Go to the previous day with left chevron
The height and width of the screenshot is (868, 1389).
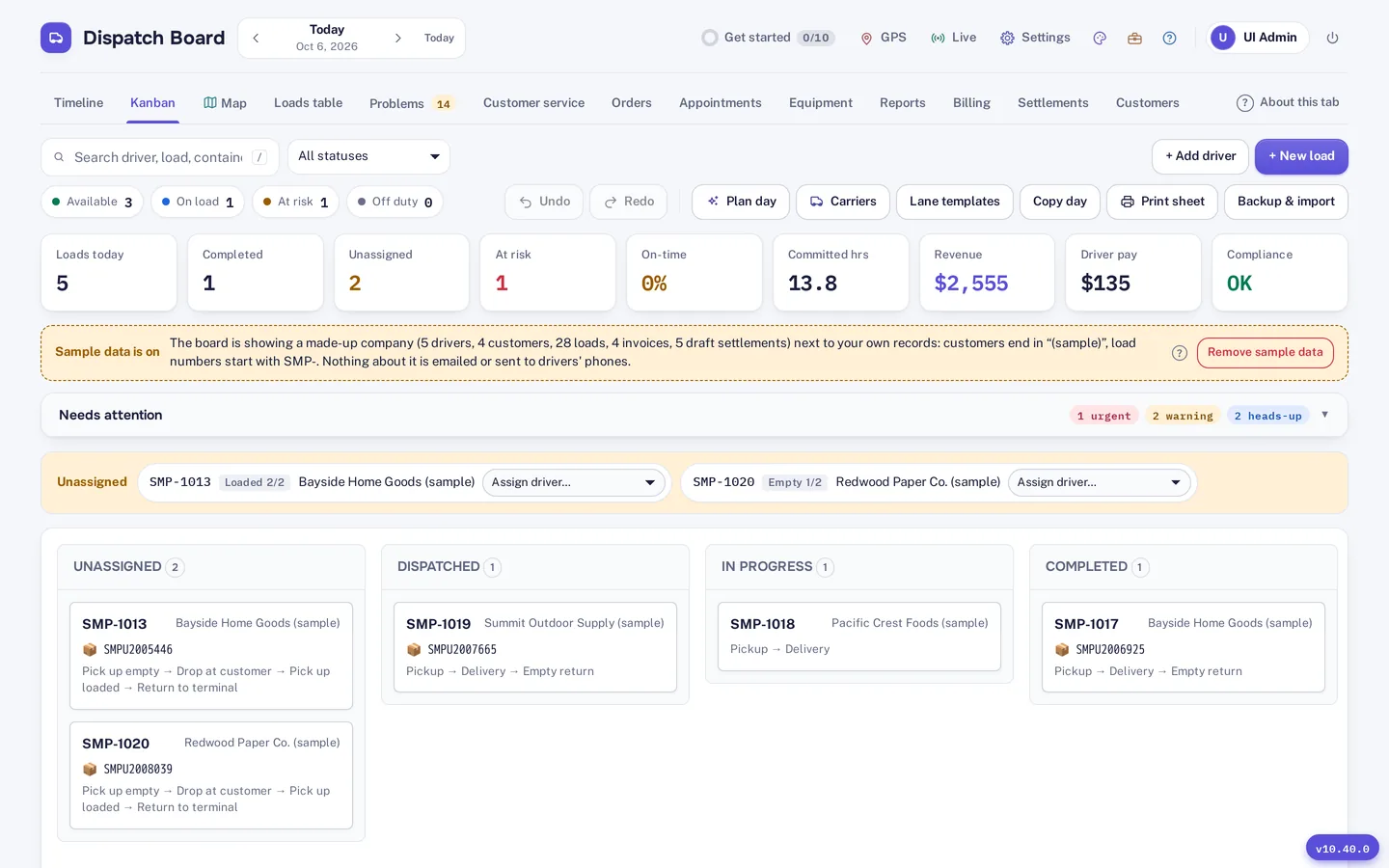click(x=256, y=38)
